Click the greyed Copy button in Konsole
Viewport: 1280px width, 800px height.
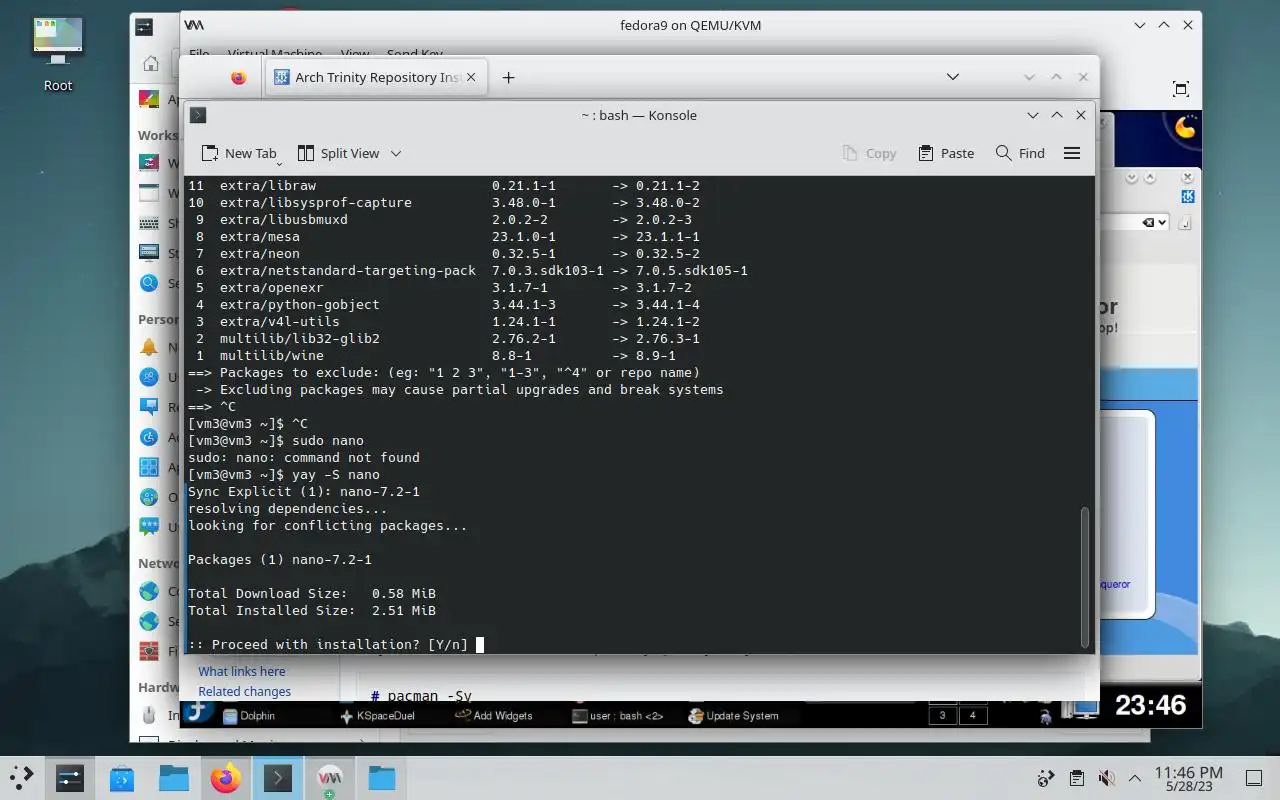point(869,153)
